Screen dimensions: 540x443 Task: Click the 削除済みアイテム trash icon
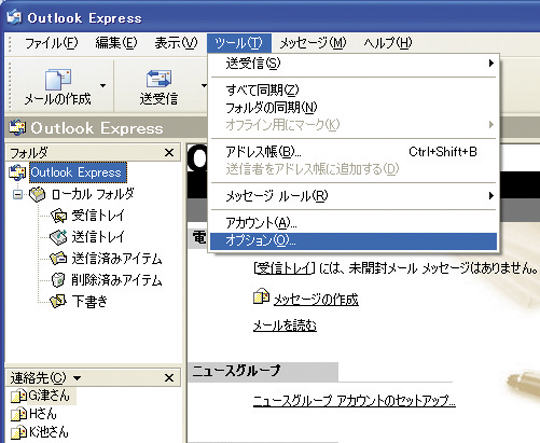58,280
